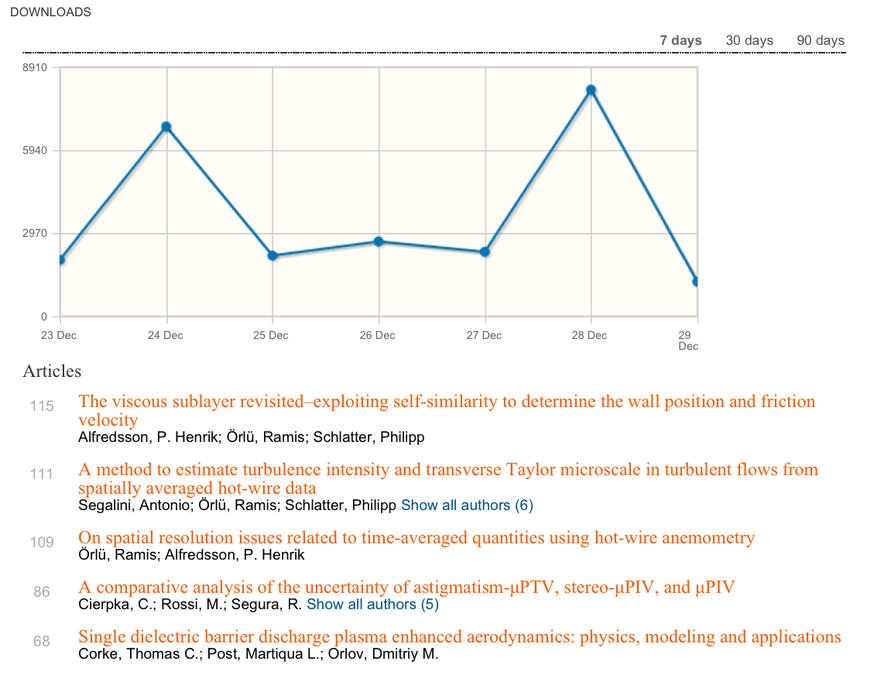The image size is (874, 685).
Task: Switch to the 90 days tab
Action: [x=820, y=40]
